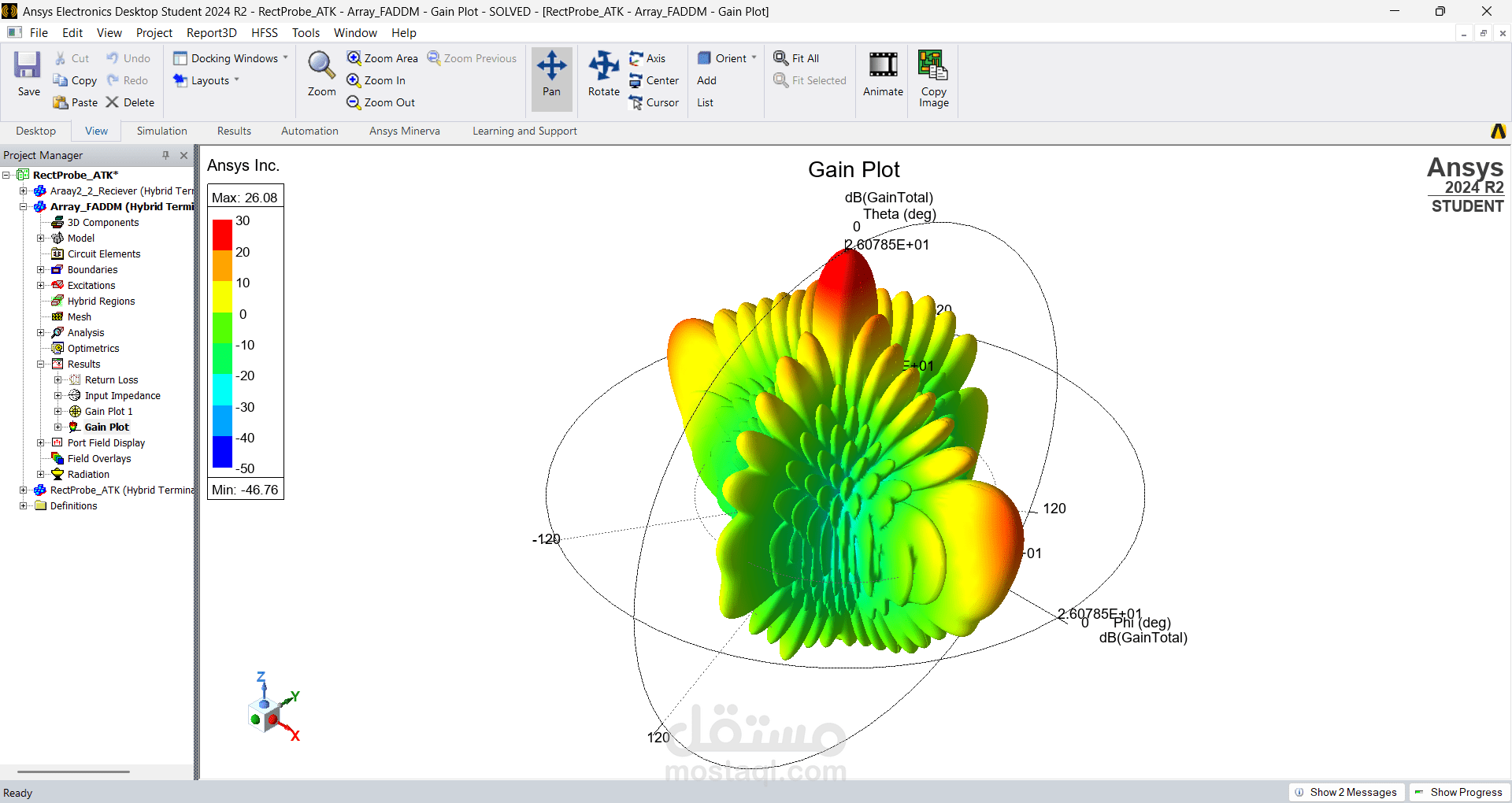The height and width of the screenshot is (803, 1512).
Task: Switch to the Simulation ribbon tab
Action: click(x=161, y=131)
